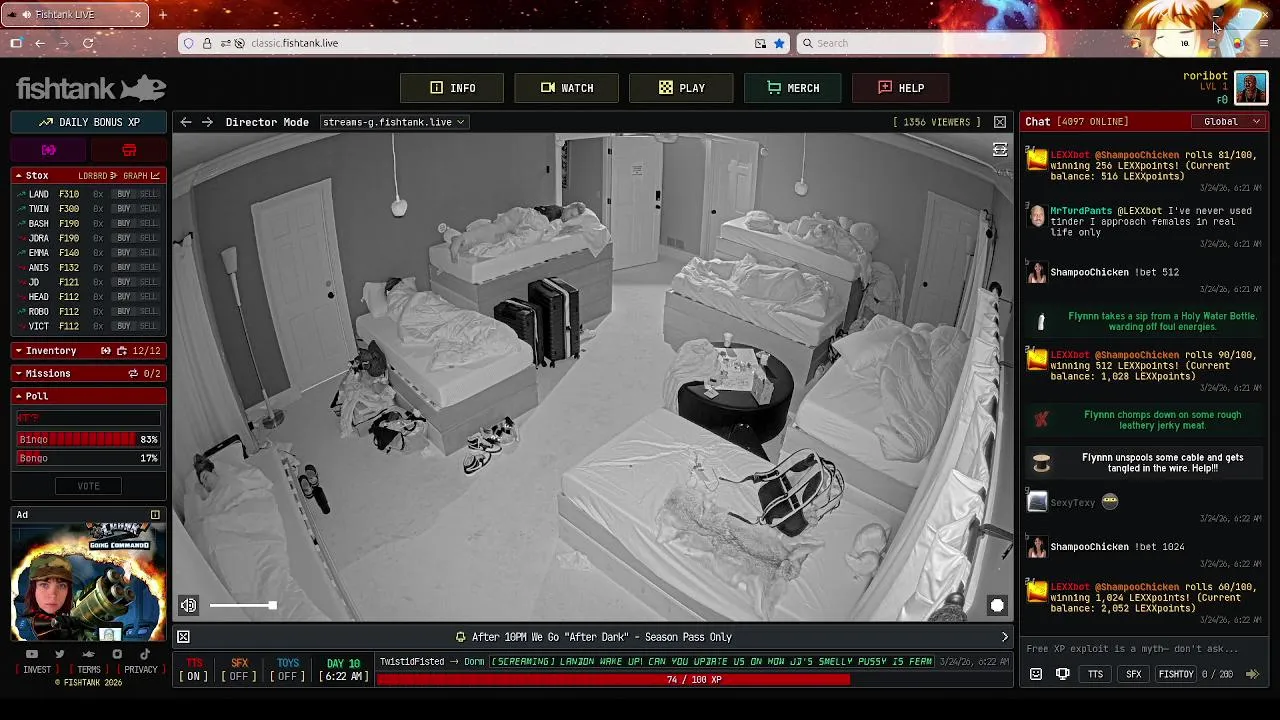This screenshot has width=1280, height=720.
Task: Toggle SFX off/on in the status bar
Action: (239, 670)
